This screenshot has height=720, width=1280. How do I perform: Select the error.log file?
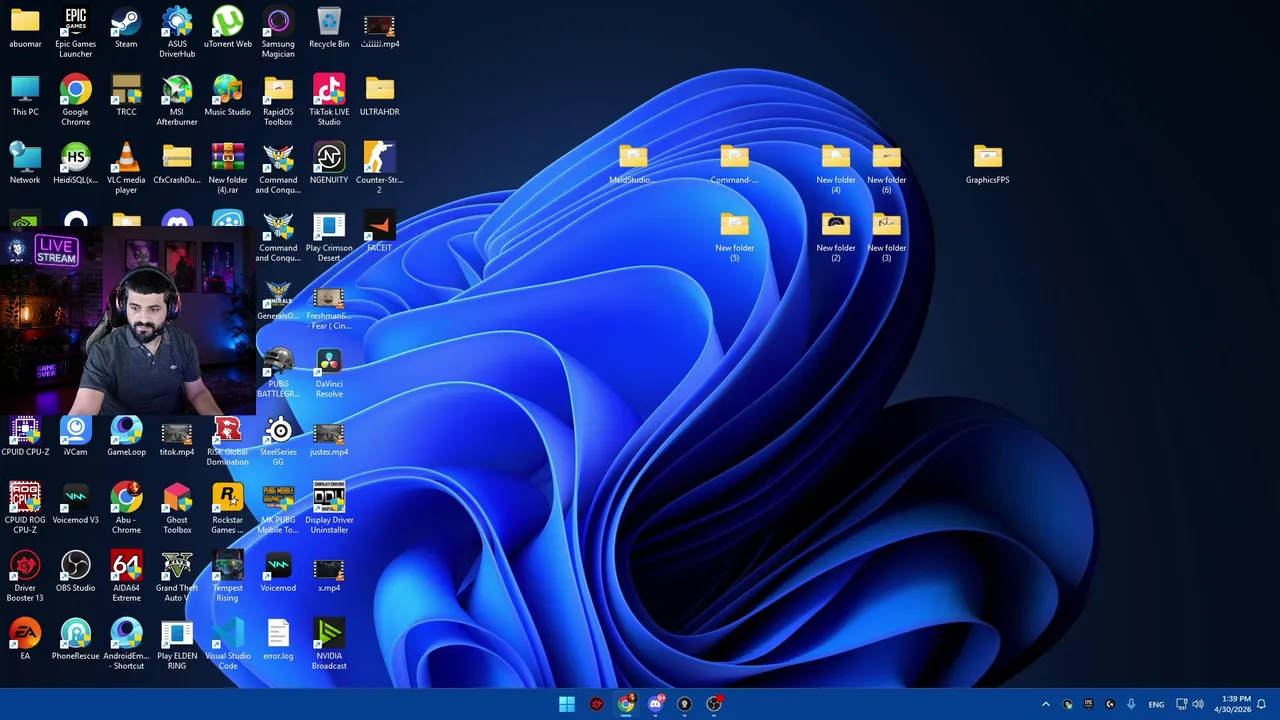(x=278, y=640)
